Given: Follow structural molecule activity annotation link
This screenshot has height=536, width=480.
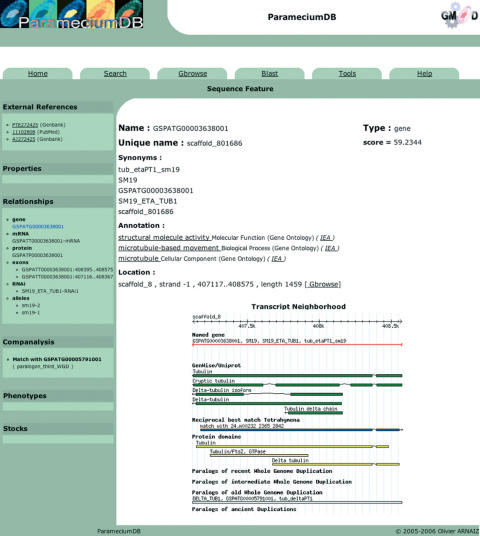Looking at the screenshot, I should (x=164, y=237).
